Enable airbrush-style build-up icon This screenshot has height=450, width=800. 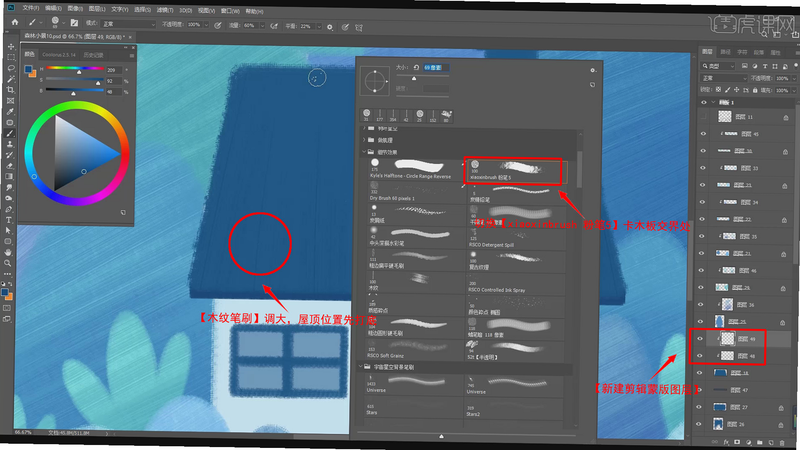pos(274,26)
